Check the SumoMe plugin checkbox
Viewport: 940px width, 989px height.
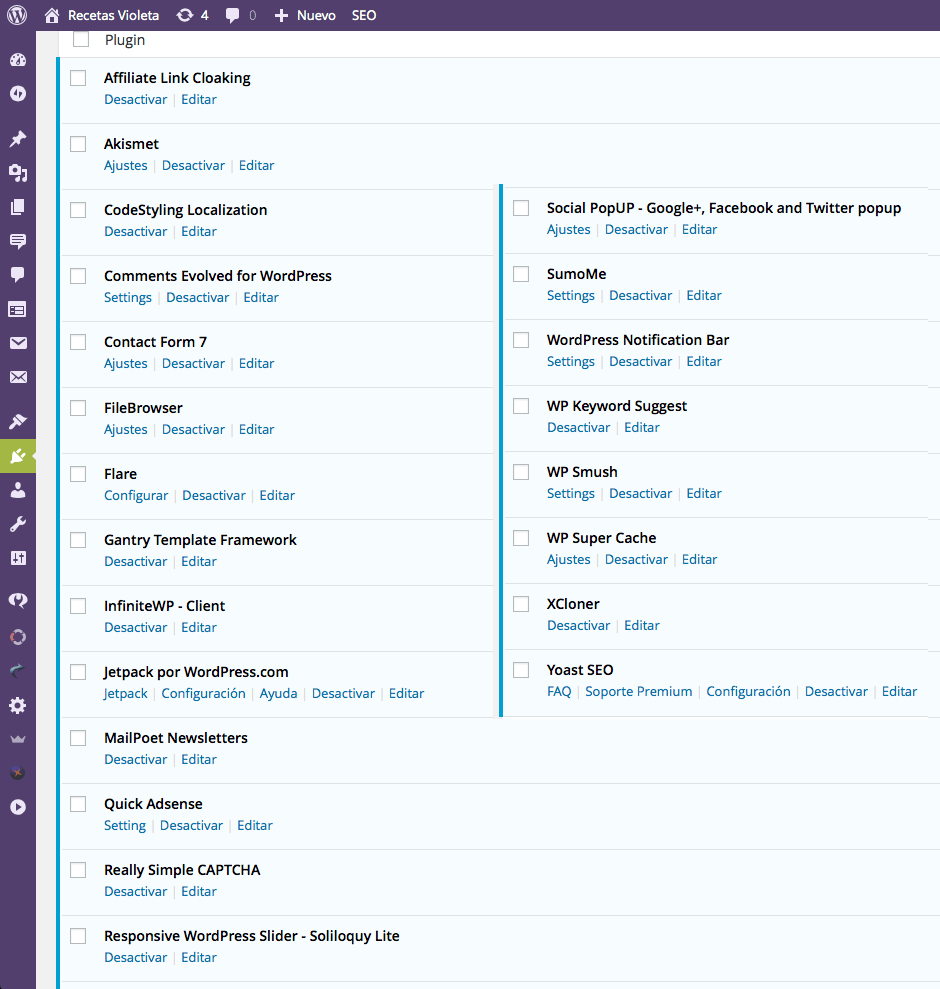coord(521,274)
